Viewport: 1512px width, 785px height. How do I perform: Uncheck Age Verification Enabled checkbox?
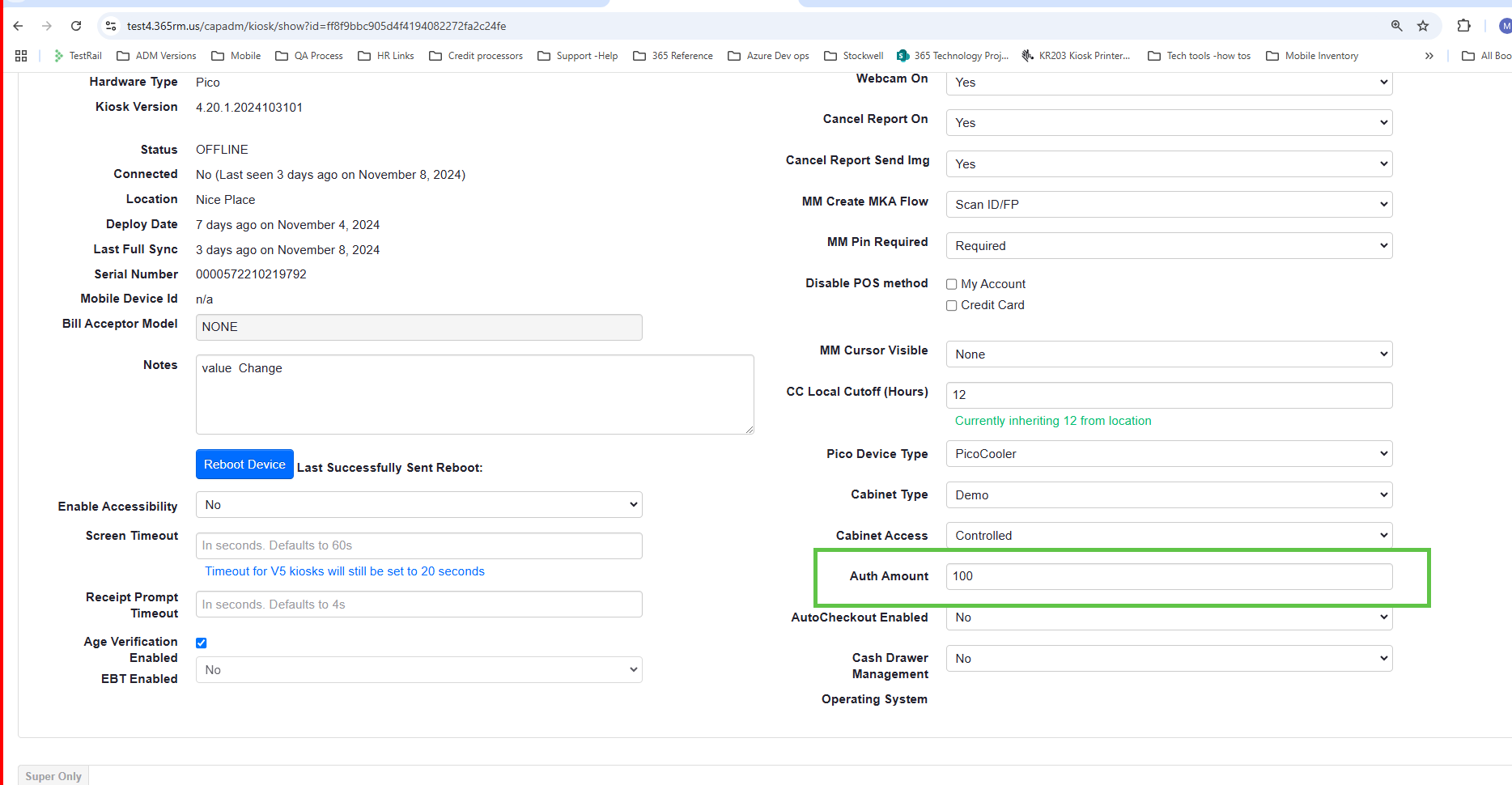pos(202,643)
